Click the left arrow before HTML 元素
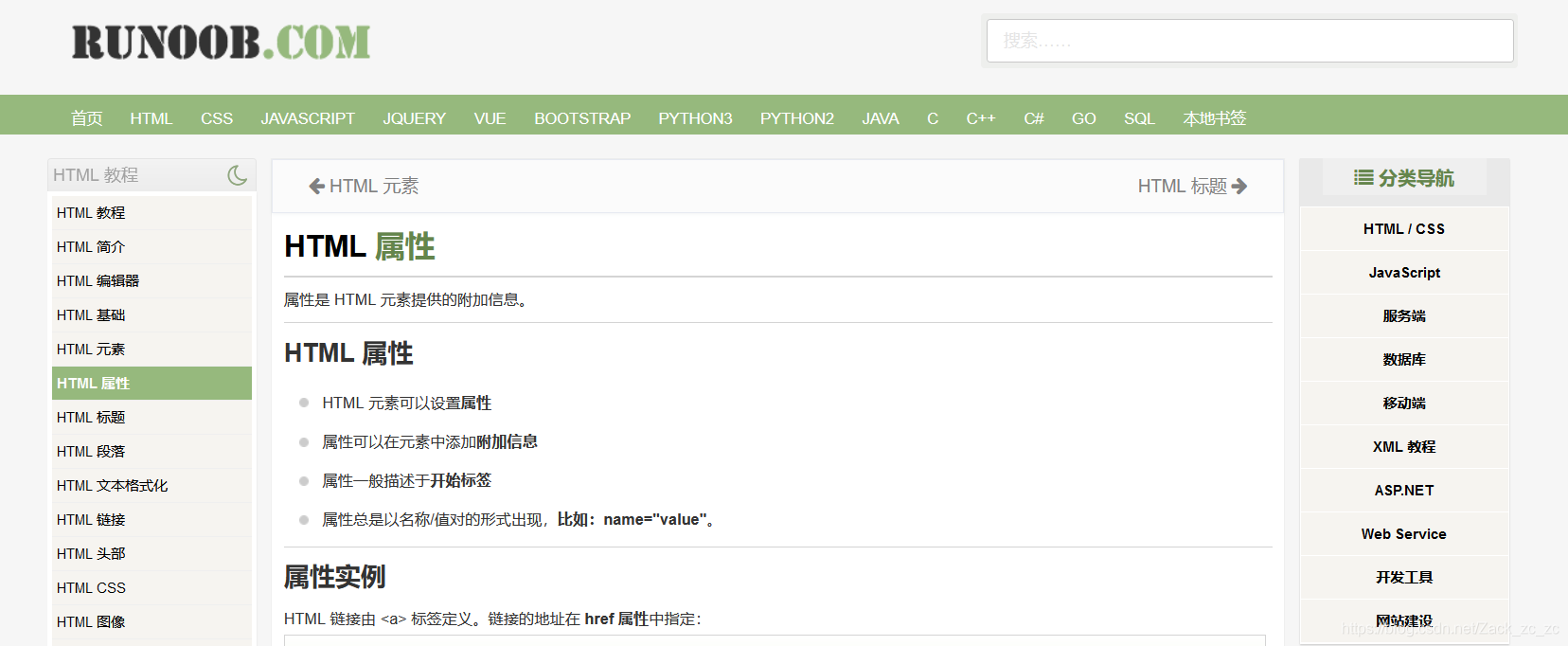Screen dimensions: 1568x646 [x=317, y=187]
